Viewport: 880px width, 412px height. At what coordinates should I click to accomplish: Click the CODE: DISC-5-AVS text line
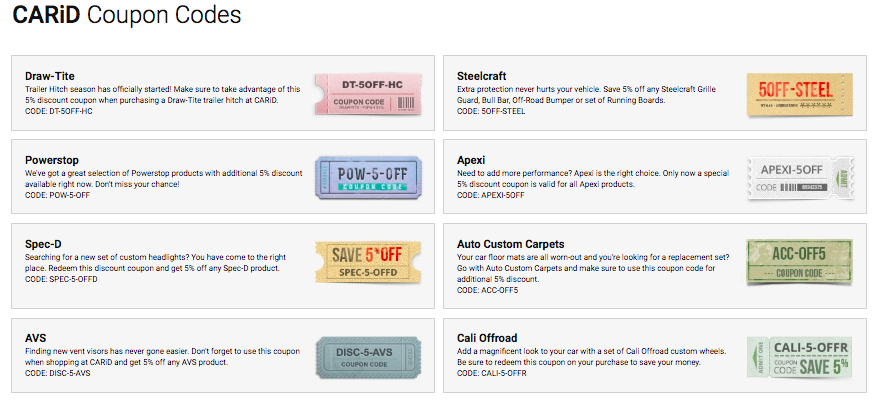click(58, 373)
